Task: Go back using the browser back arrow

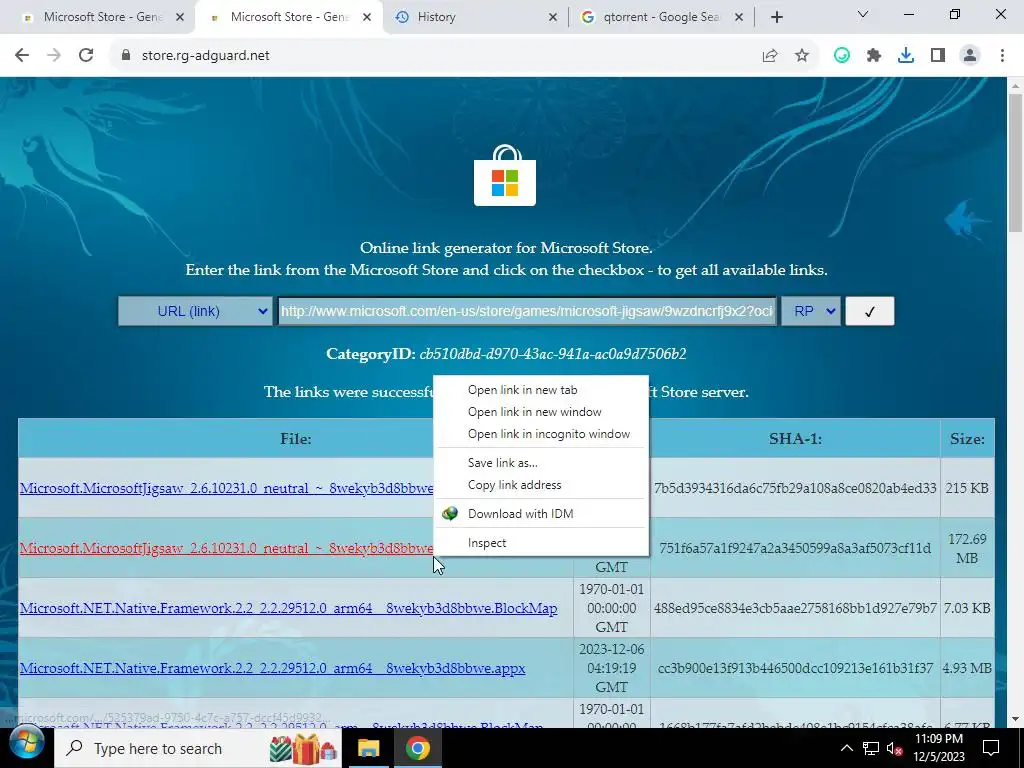Action: tap(22, 56)
